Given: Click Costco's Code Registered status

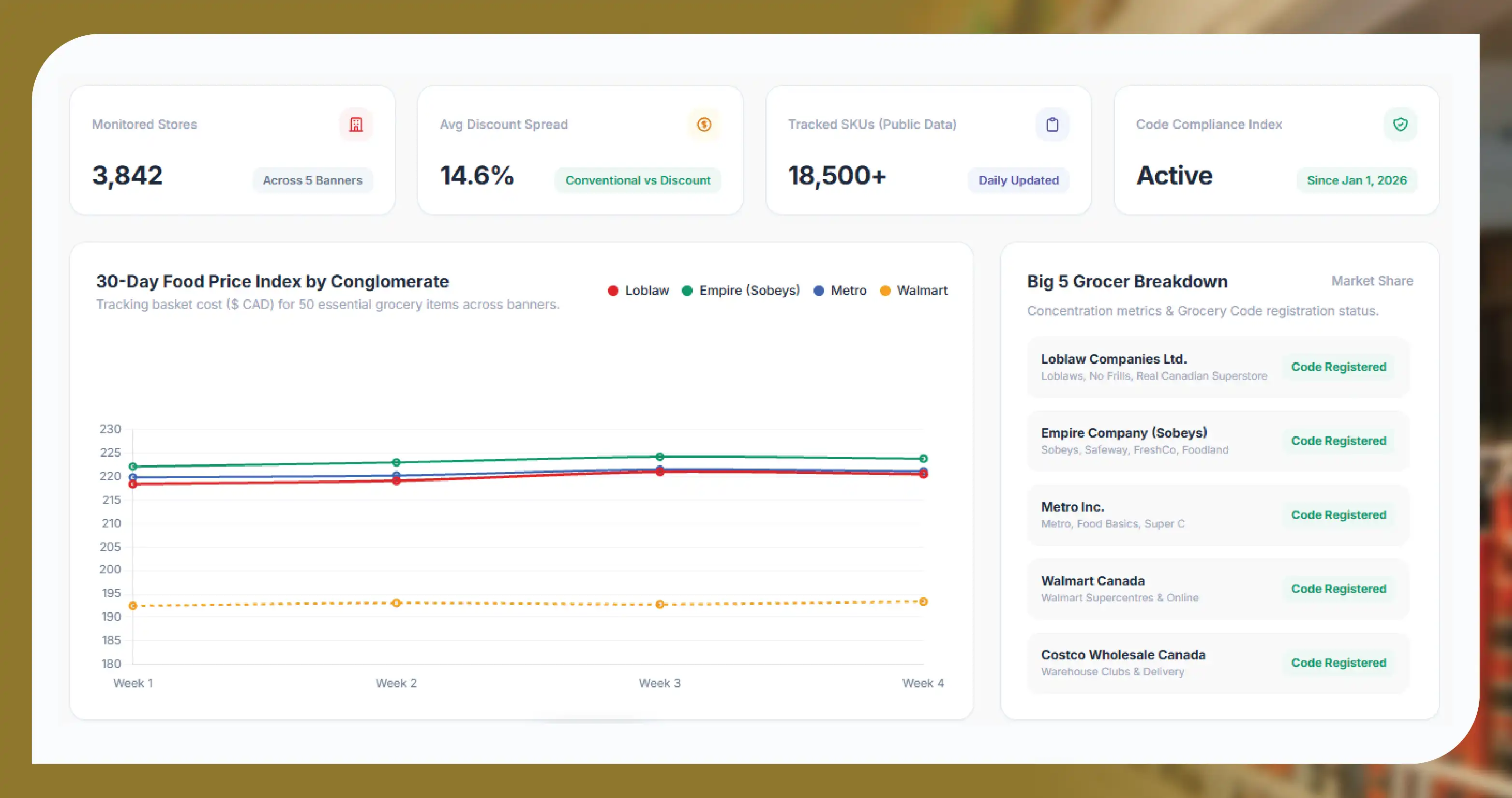Looking at the screenshot, I should 1338,663.
